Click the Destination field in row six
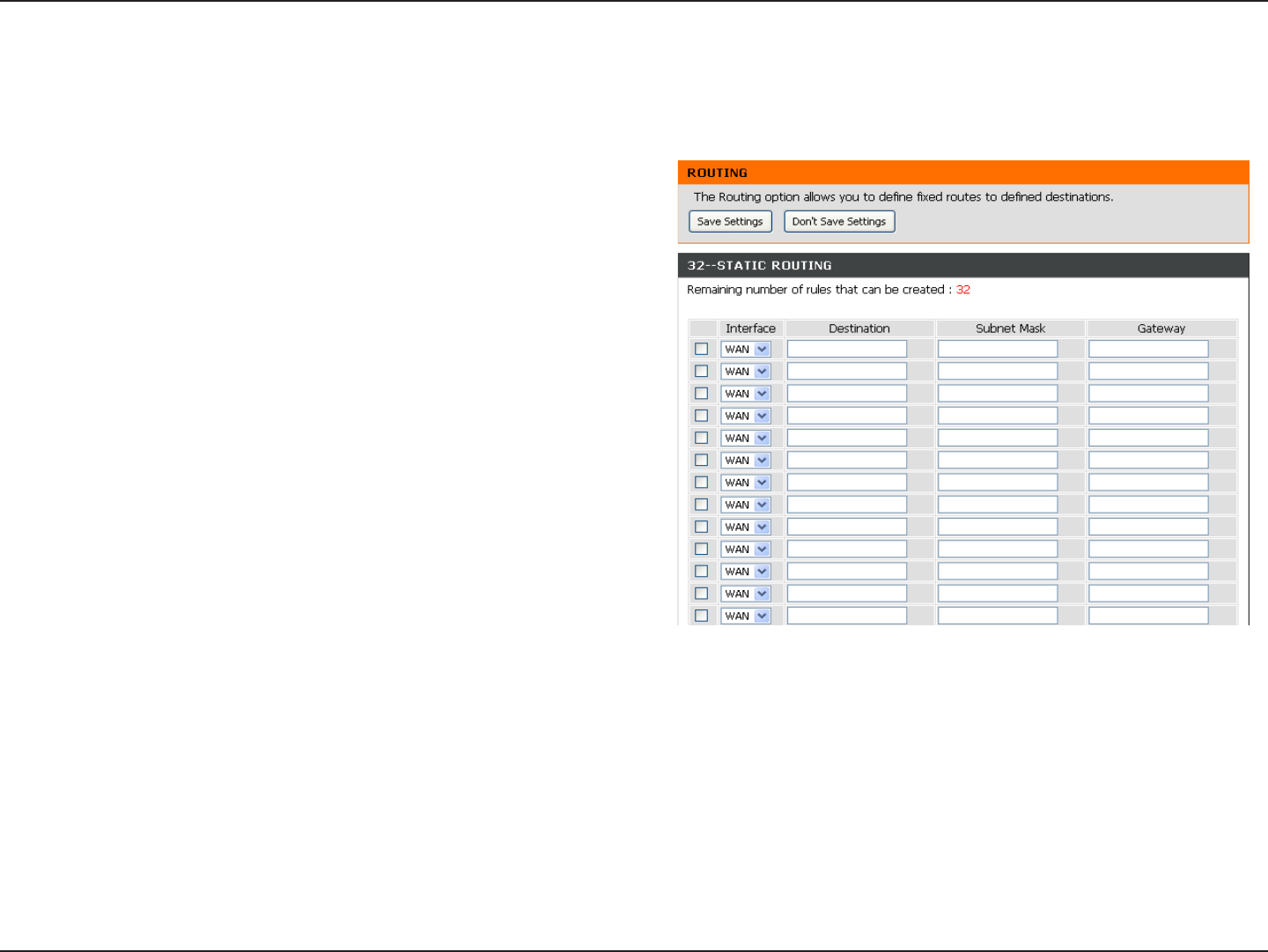Screen dimensions: 1268x952 (847, 460)
